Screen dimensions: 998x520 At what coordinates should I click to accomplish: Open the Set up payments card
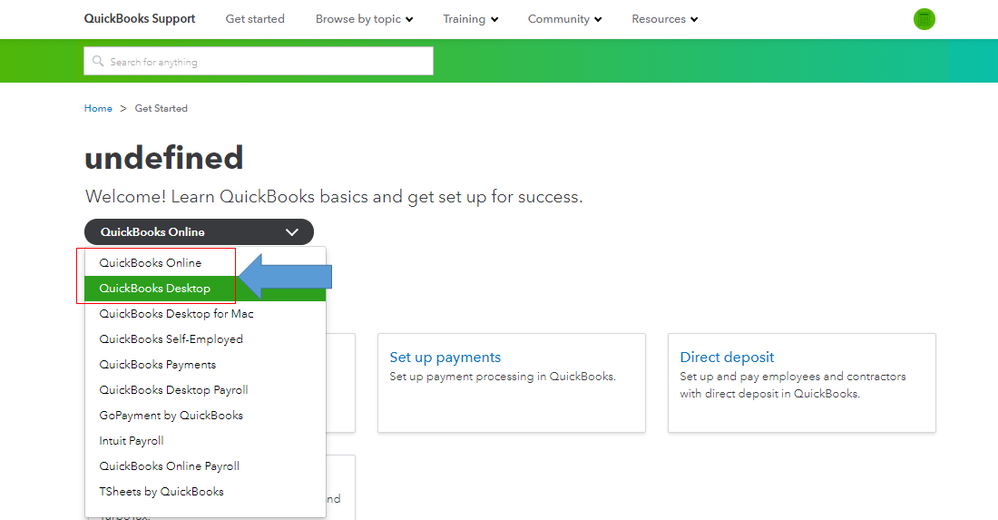511,383
